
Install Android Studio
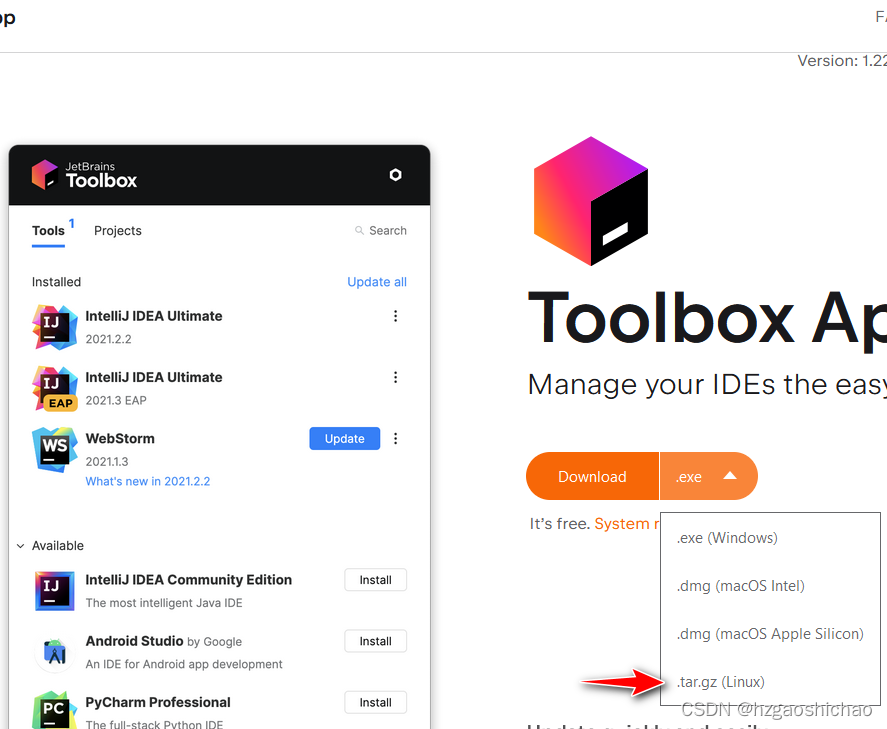376,641
